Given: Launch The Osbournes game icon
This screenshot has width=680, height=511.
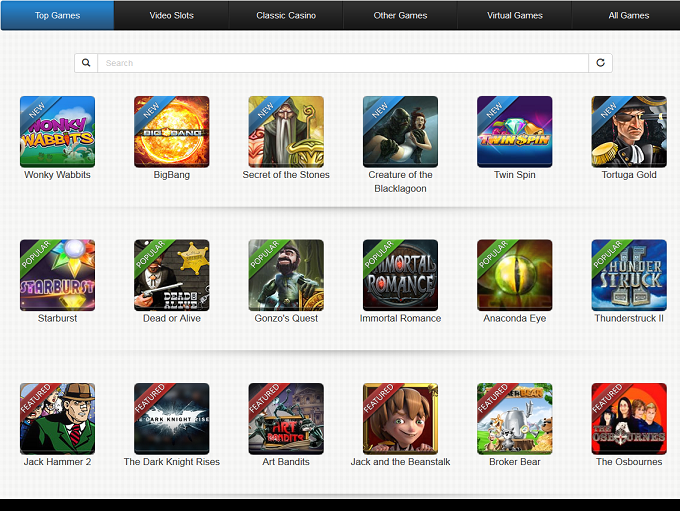Looking at the screenshot, I should click(629, 419).
